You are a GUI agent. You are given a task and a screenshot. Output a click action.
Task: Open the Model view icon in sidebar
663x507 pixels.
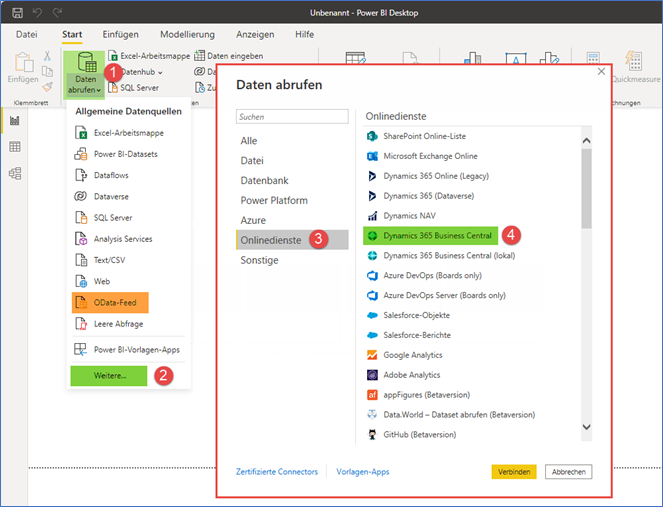(x=15, y=173)
